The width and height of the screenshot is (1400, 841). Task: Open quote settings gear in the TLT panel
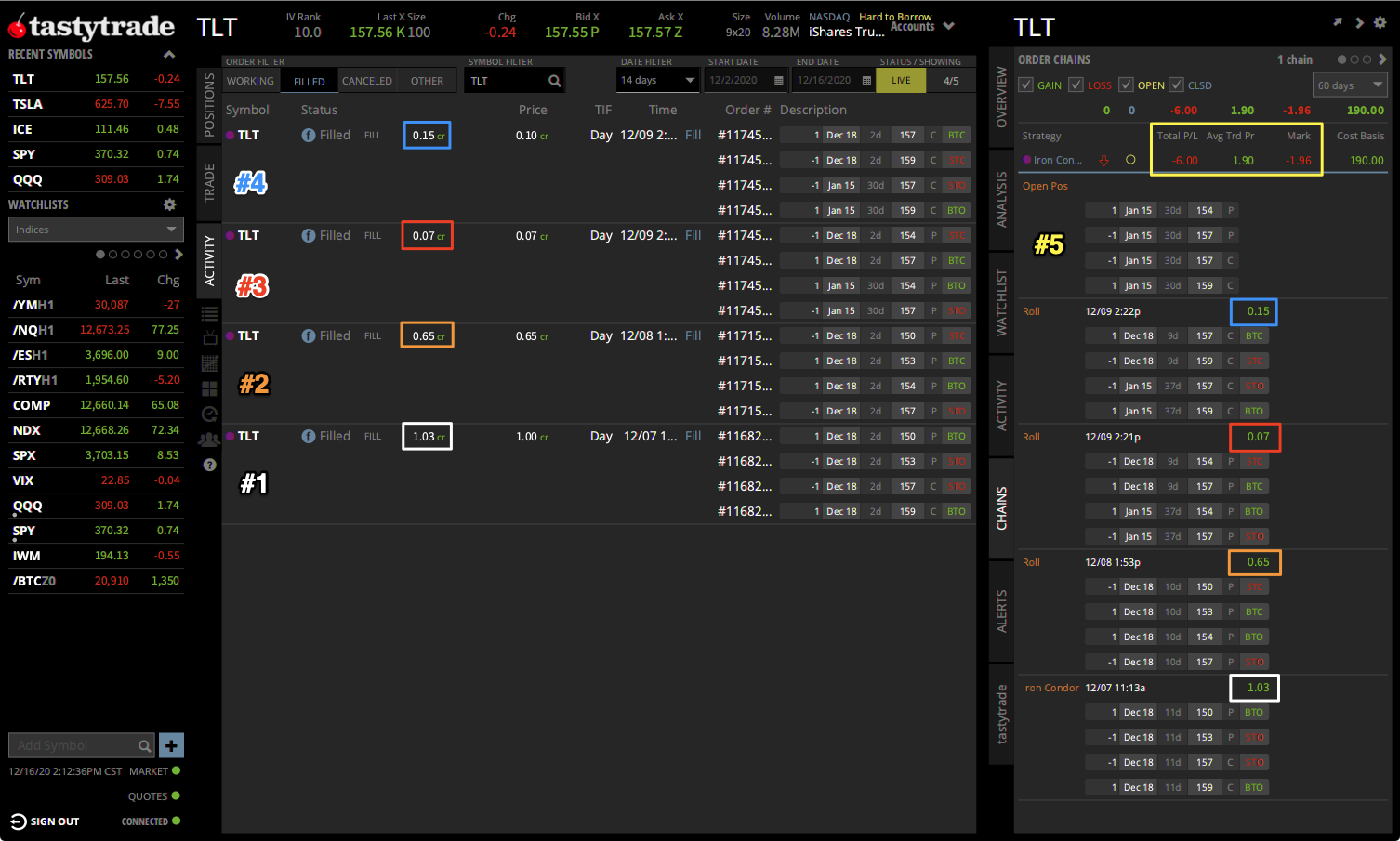(1381, 21)
